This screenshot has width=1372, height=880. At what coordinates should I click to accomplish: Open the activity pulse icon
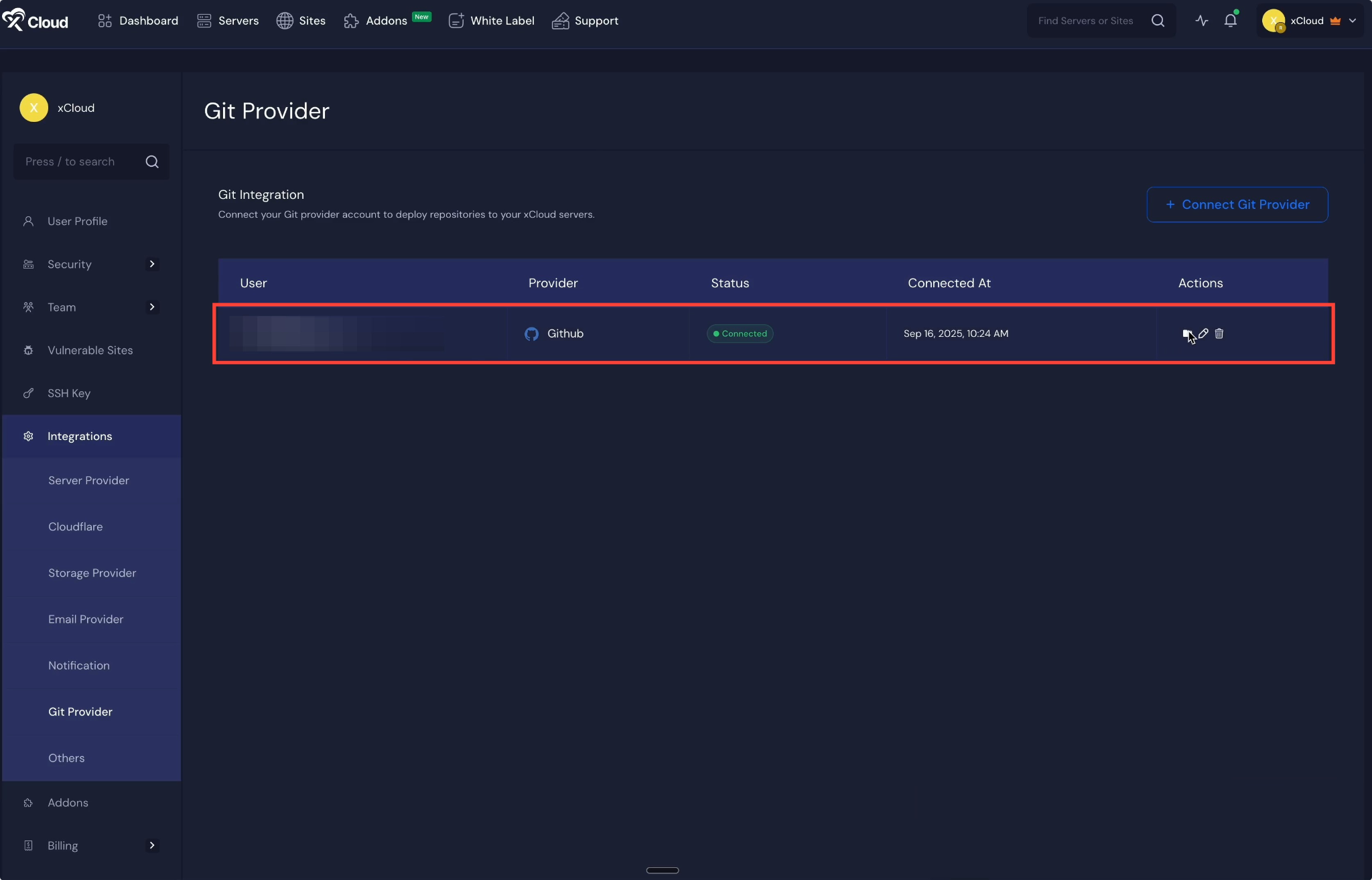pos(1202,21)
